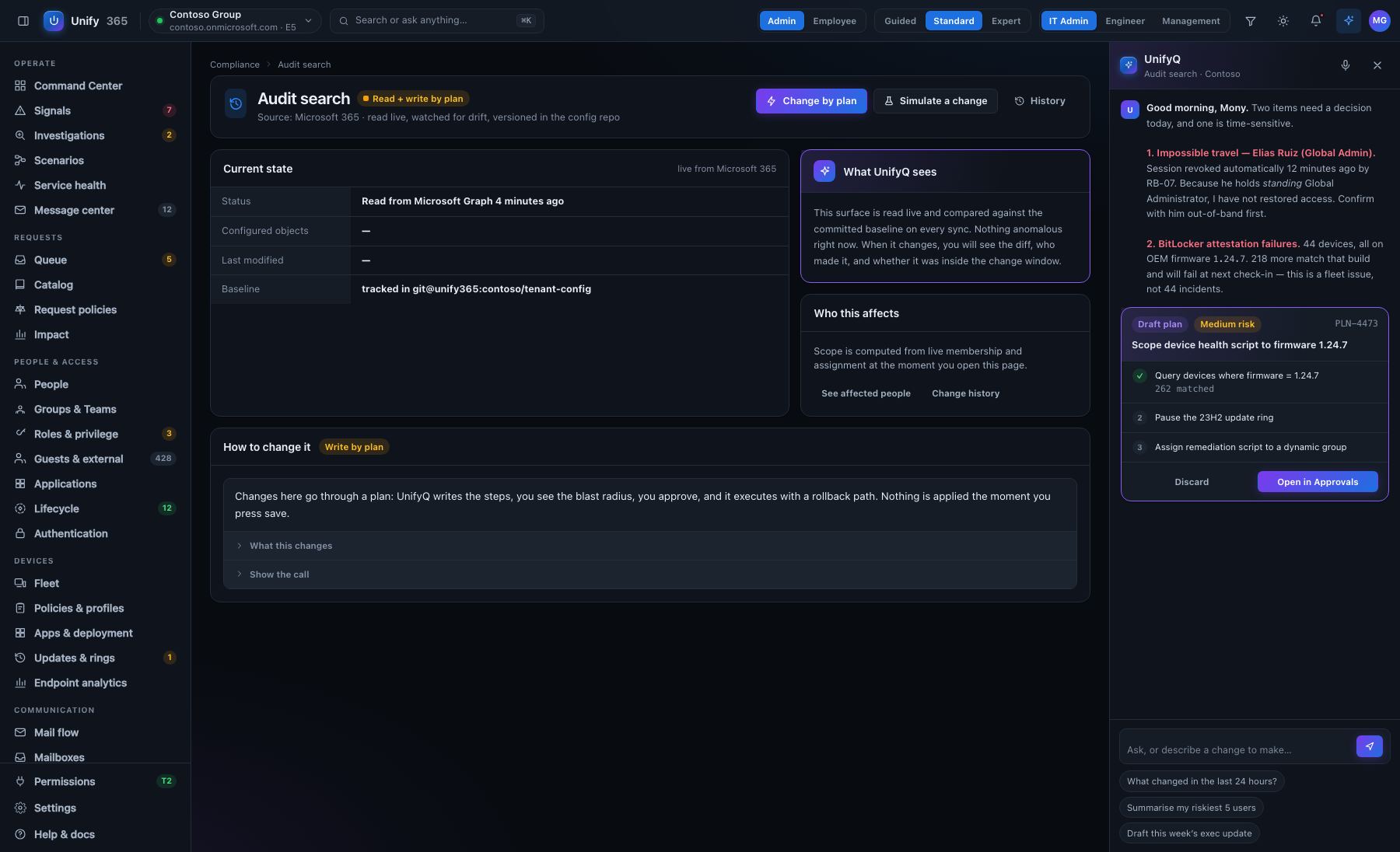Toggle the sidebar collapse icon
The width and height of the screenshot is (1400, 852).
coord(23,21)
